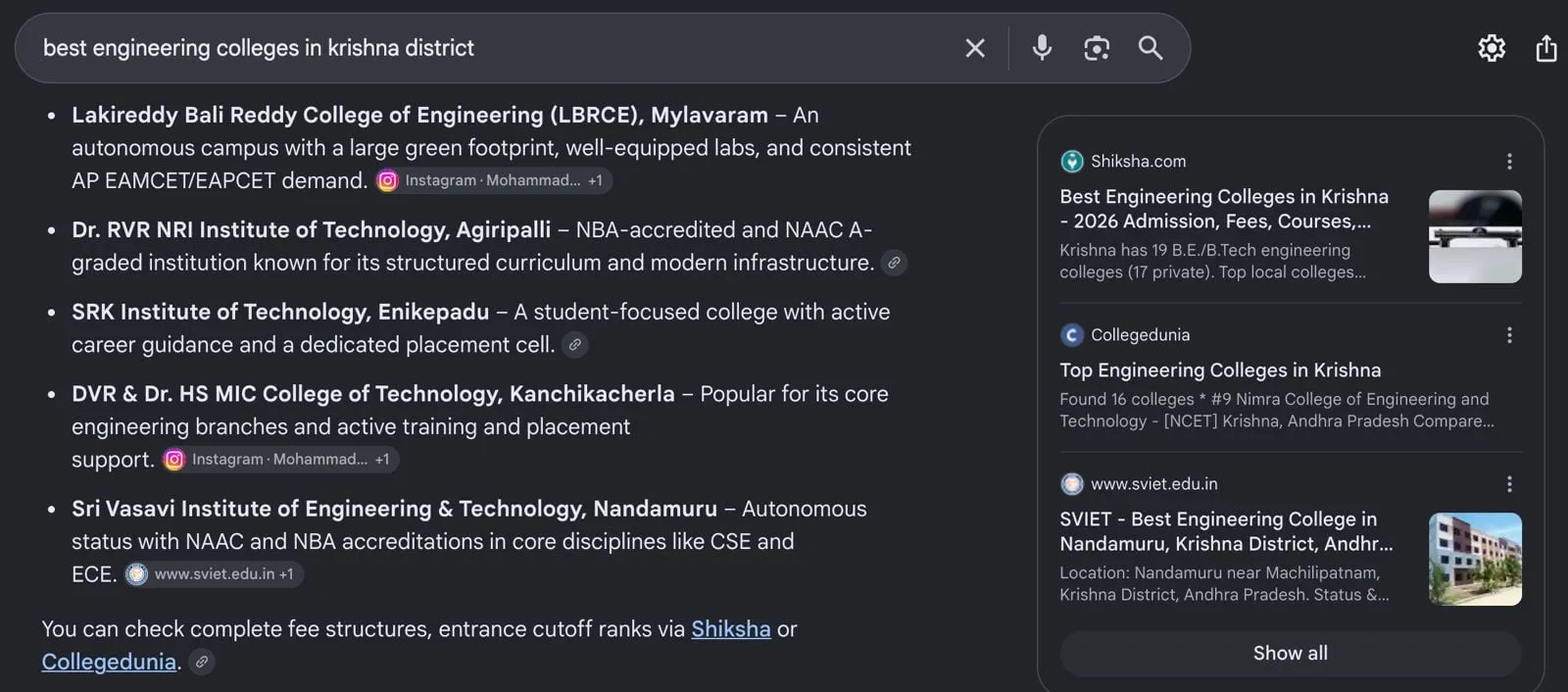The height and width of the screenshot is (692, 1568).
Task: Click Instagram logo in the DVR MIC source chip
Action: pyautogui.click(x=174, y=460)
